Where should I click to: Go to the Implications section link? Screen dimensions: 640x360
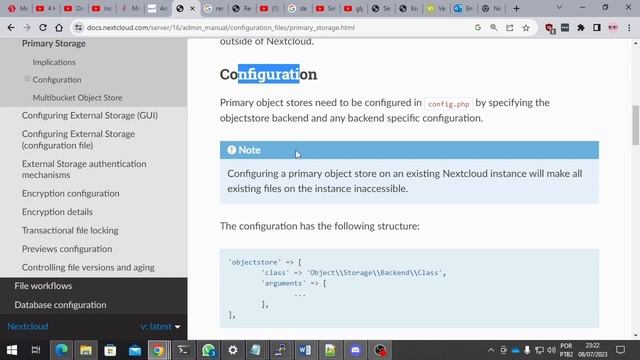[54, 62]
